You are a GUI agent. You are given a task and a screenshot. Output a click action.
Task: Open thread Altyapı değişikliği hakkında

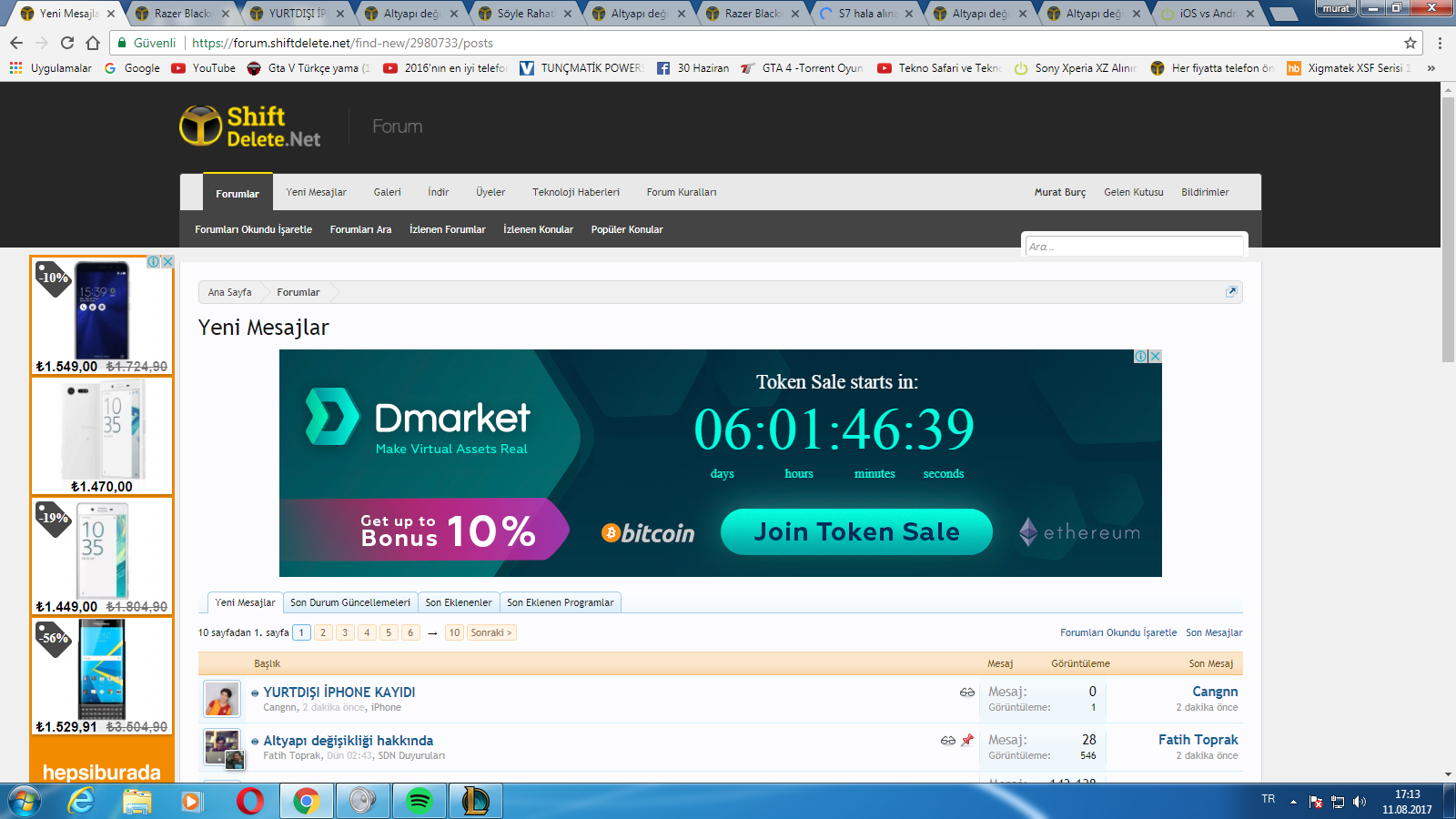coord(348,741)
